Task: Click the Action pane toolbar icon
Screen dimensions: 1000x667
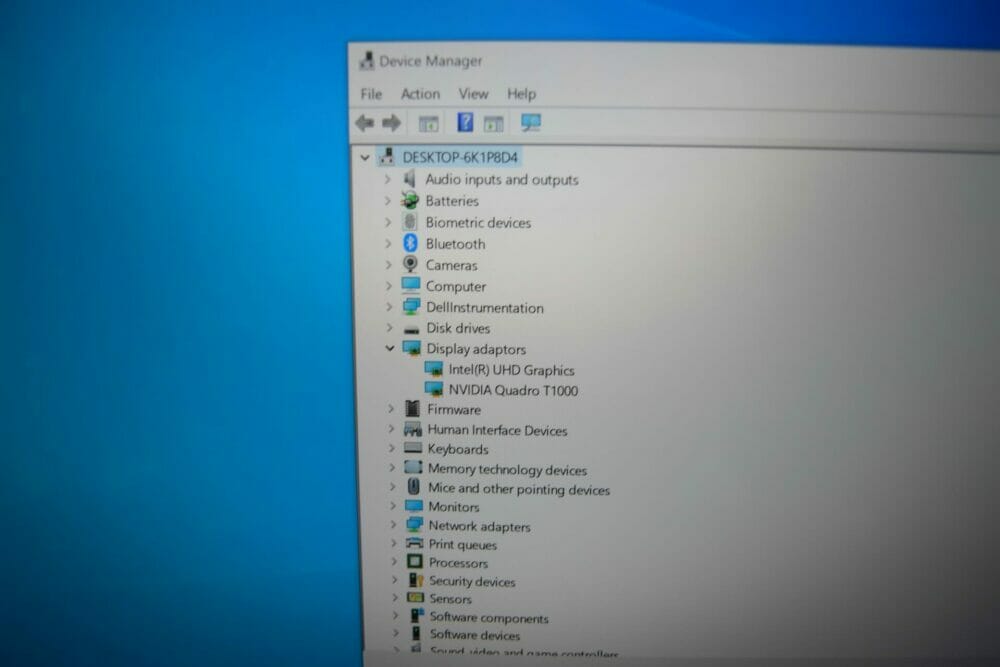Action: 493,123
